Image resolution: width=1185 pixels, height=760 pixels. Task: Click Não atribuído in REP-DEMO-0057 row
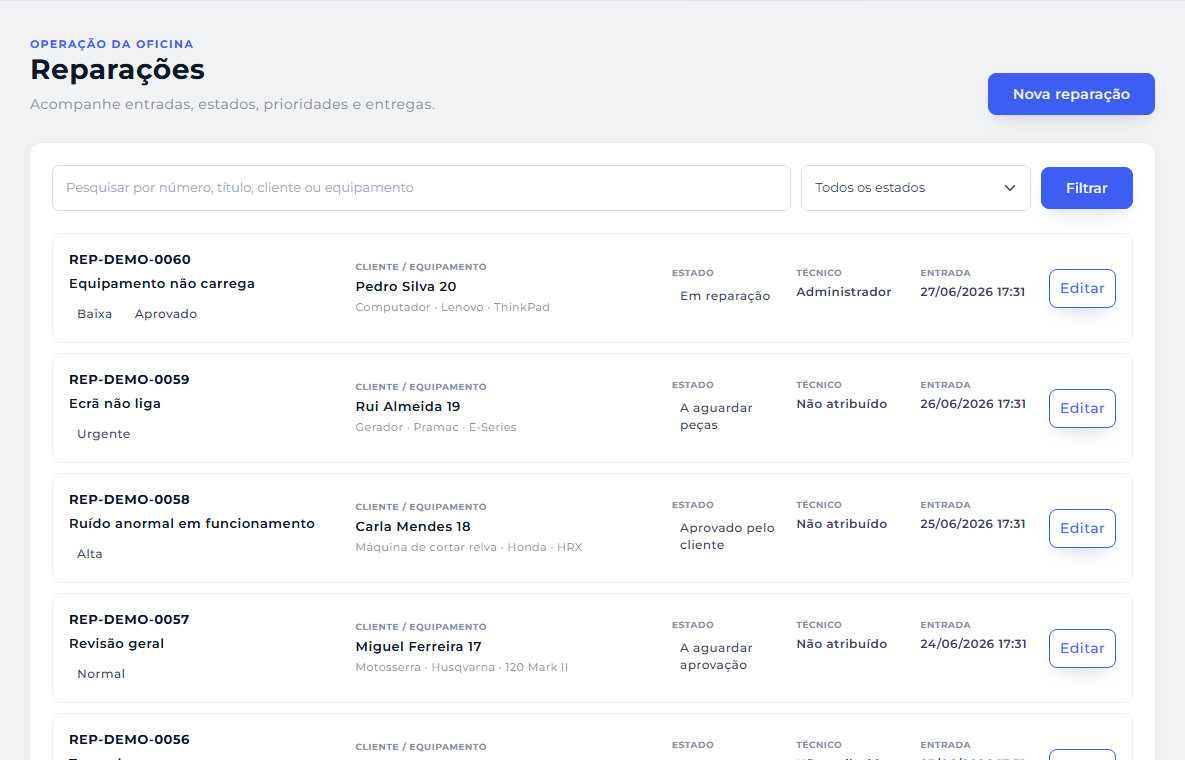[842, 644]
